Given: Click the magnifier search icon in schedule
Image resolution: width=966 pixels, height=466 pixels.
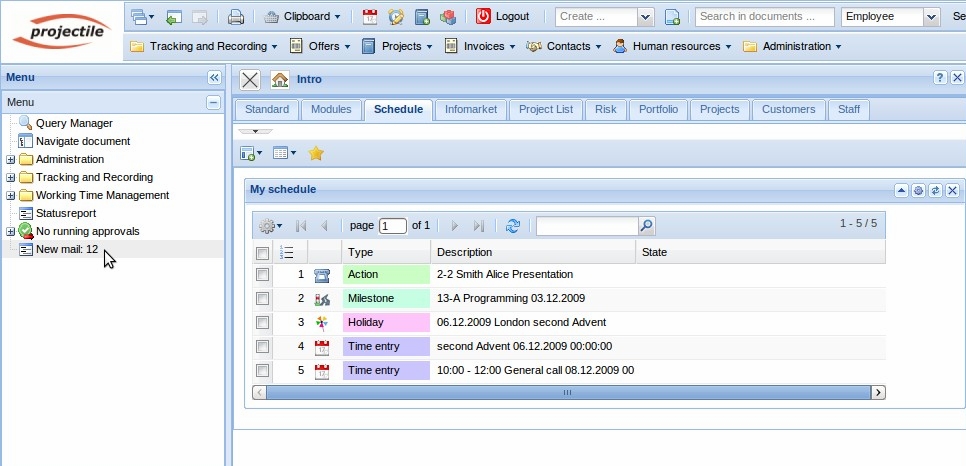Looking at the screenshot, I should coord(647,226).
